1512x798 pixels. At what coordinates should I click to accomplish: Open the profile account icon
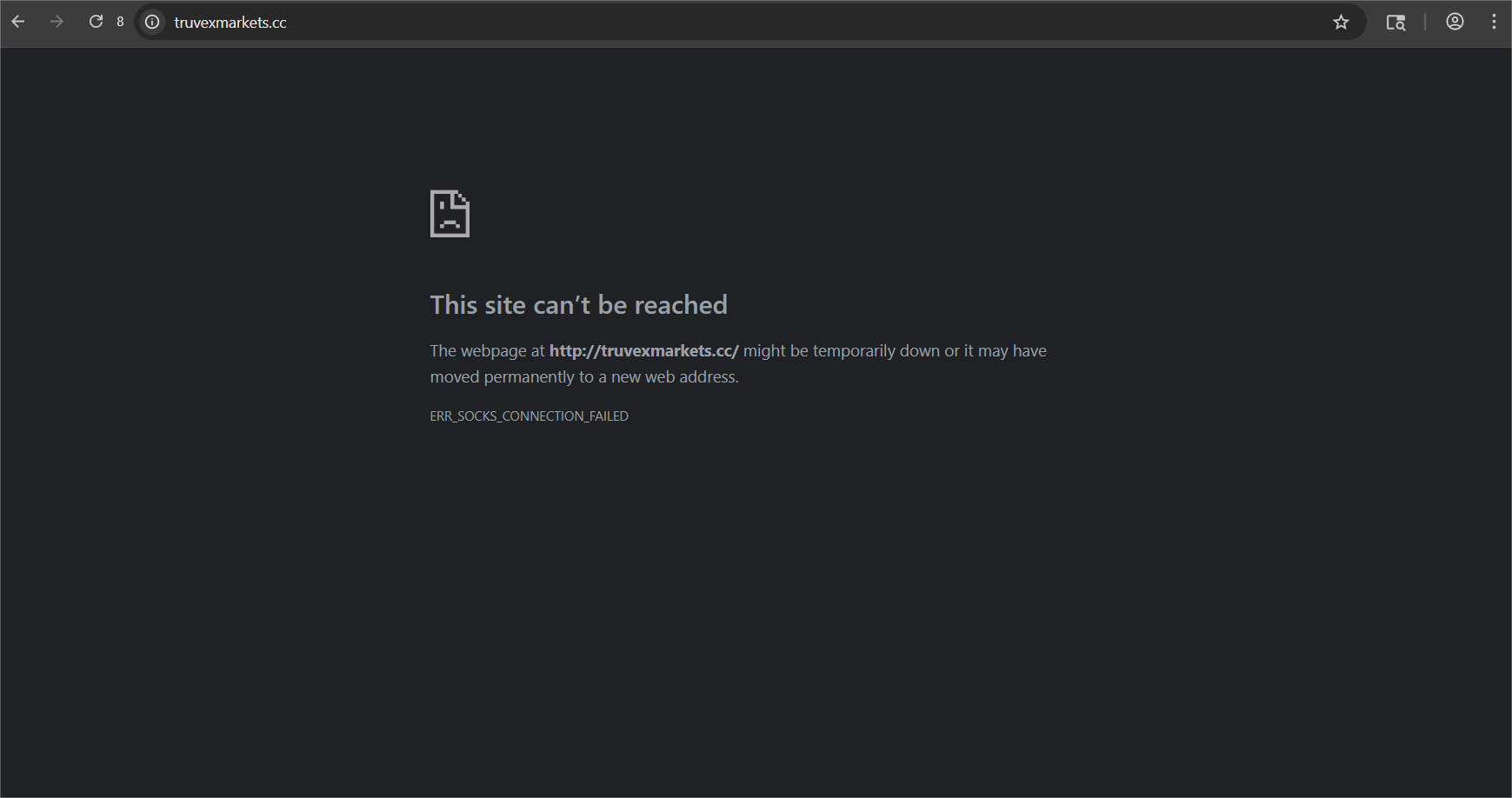pos(1455,22)
